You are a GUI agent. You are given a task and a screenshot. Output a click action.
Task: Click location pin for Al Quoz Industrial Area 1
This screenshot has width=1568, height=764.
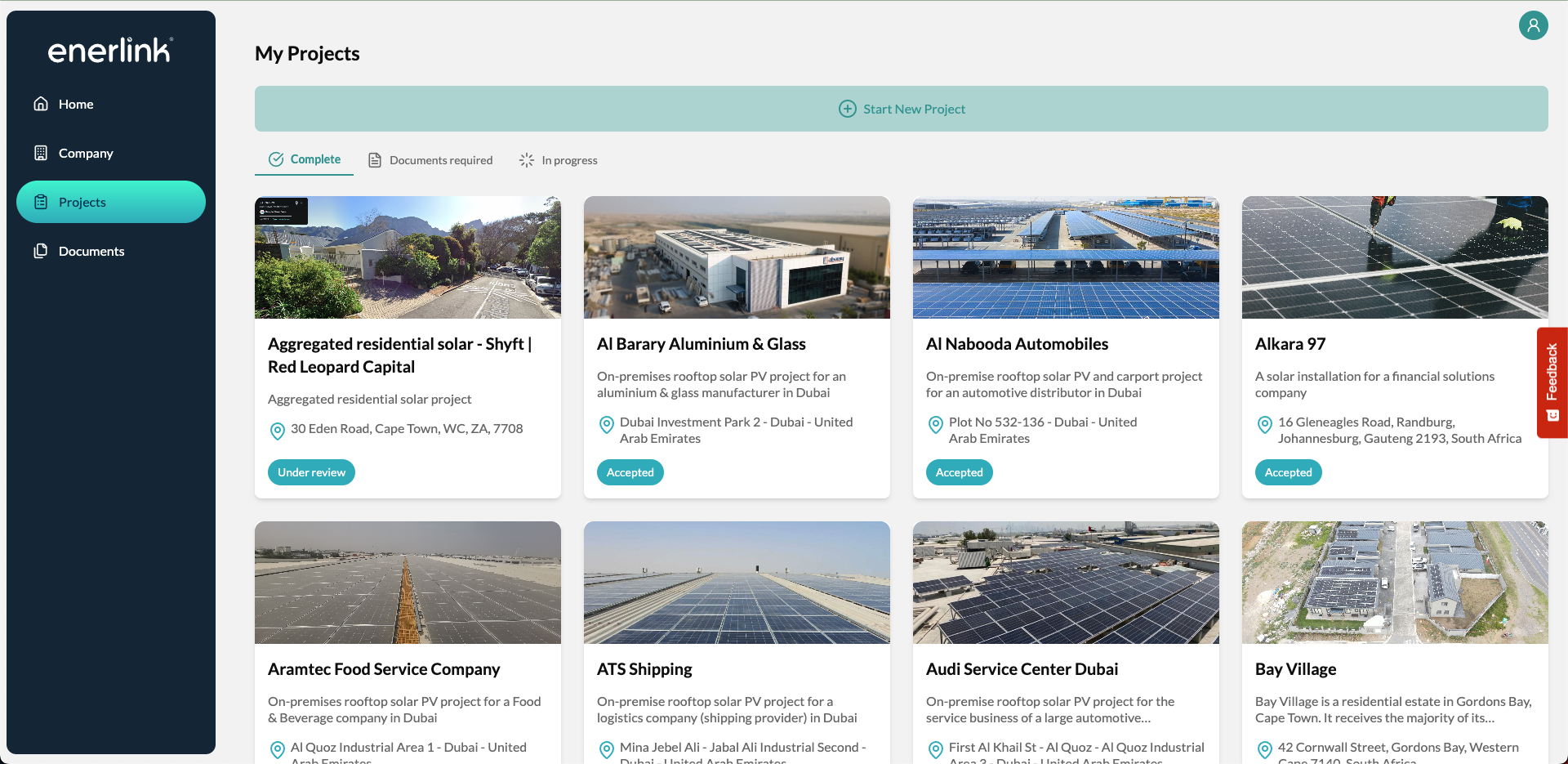(278, 750)
